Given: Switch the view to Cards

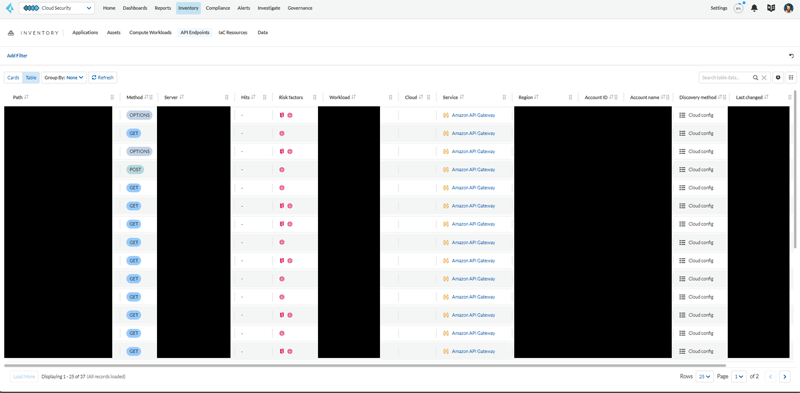Looking at the screenshot, I should click(x=13, y=78).
